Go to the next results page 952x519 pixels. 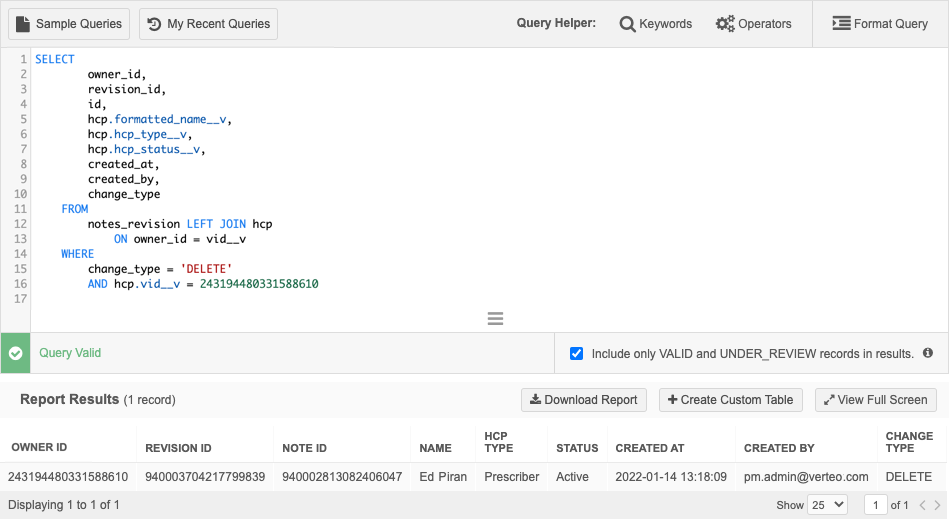click(x=937, y=505)
